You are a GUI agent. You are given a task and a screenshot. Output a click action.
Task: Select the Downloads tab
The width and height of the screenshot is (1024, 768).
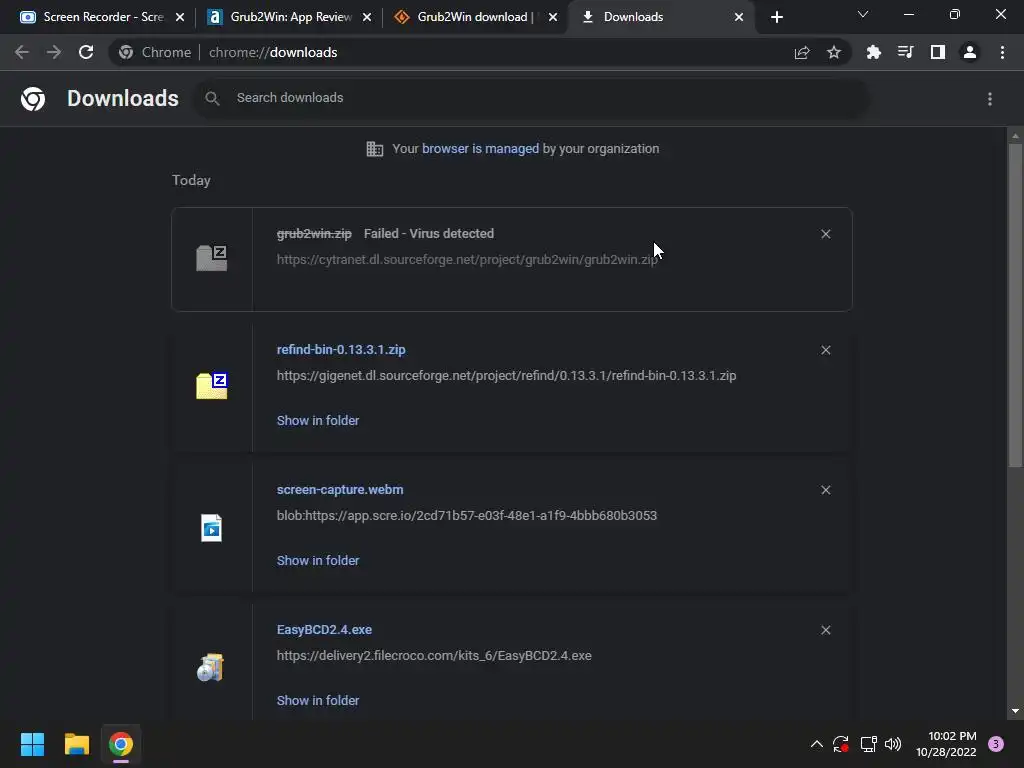tap(660, 17)
